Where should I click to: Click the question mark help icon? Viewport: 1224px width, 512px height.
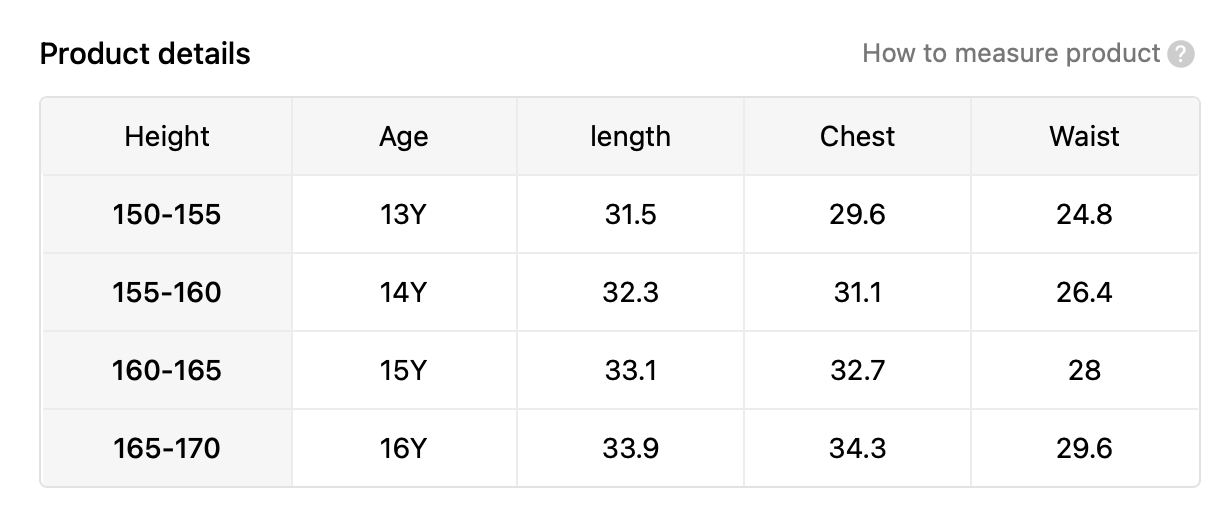click(1181, 54)
